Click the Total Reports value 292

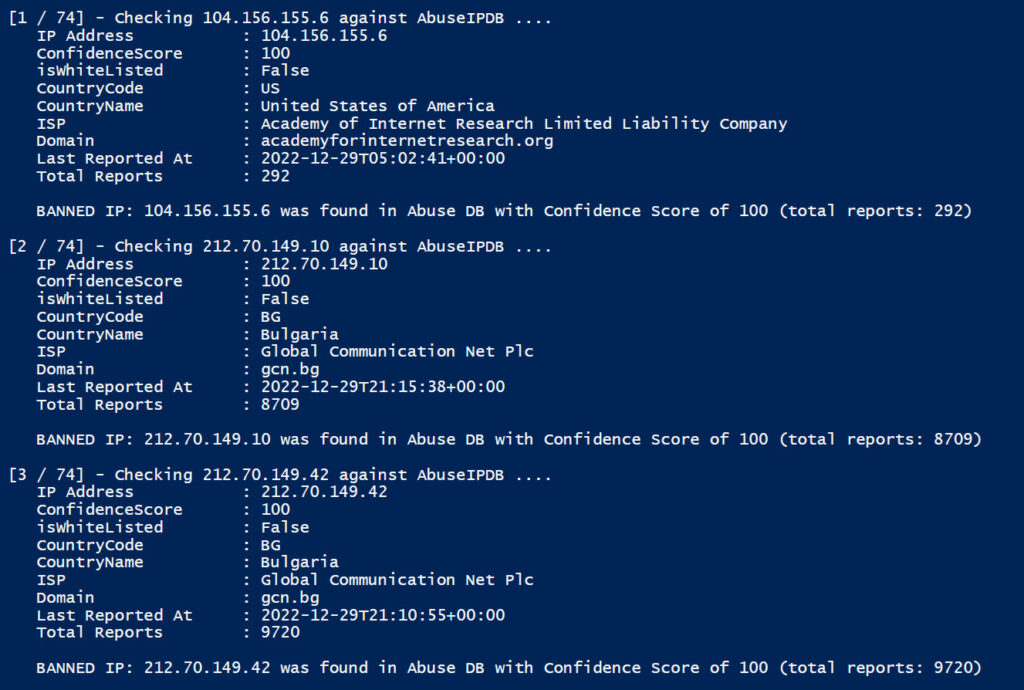[275, 176]
